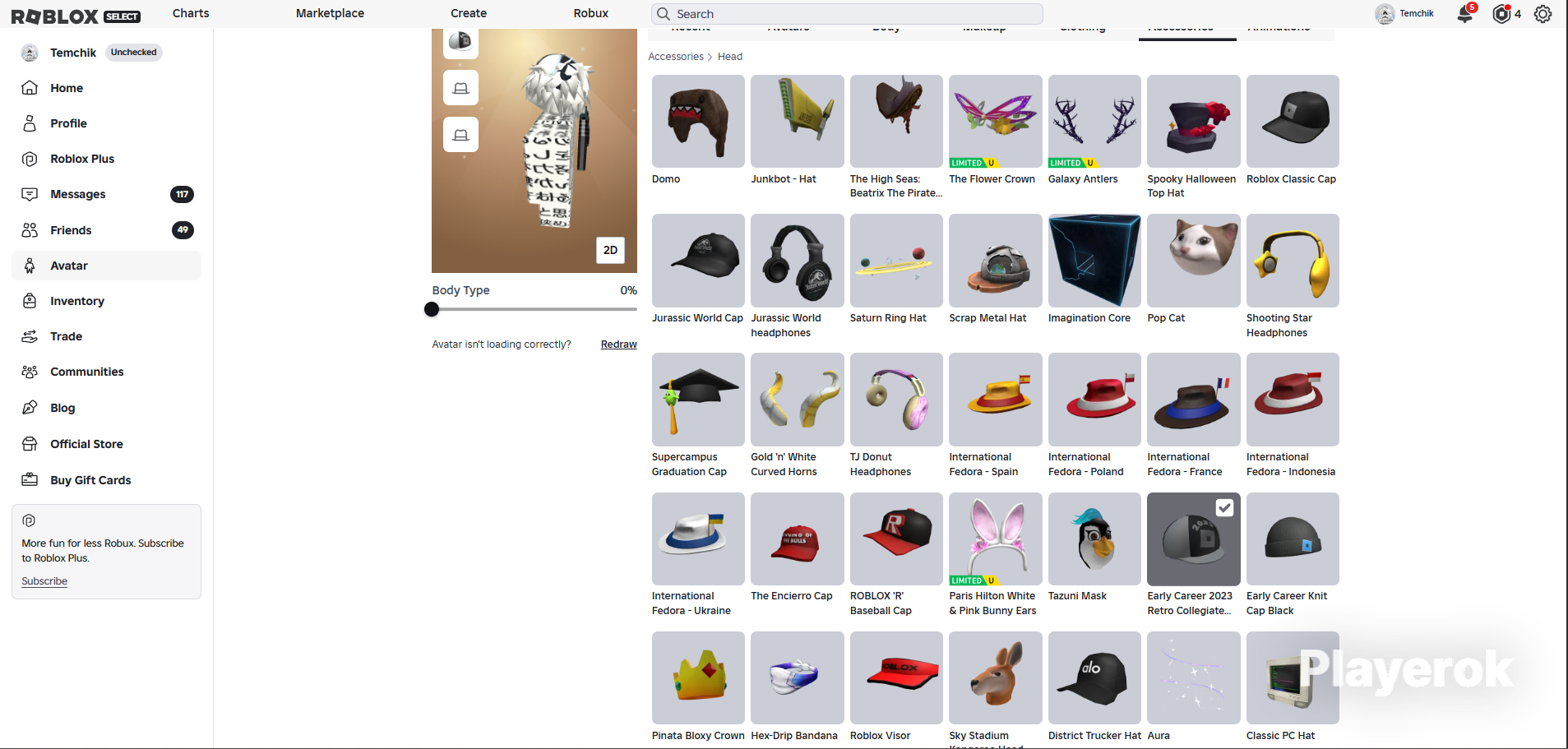Select Avatar in the sidebar
Screen dimensions: 1568x749
click(x=106, y=266)
